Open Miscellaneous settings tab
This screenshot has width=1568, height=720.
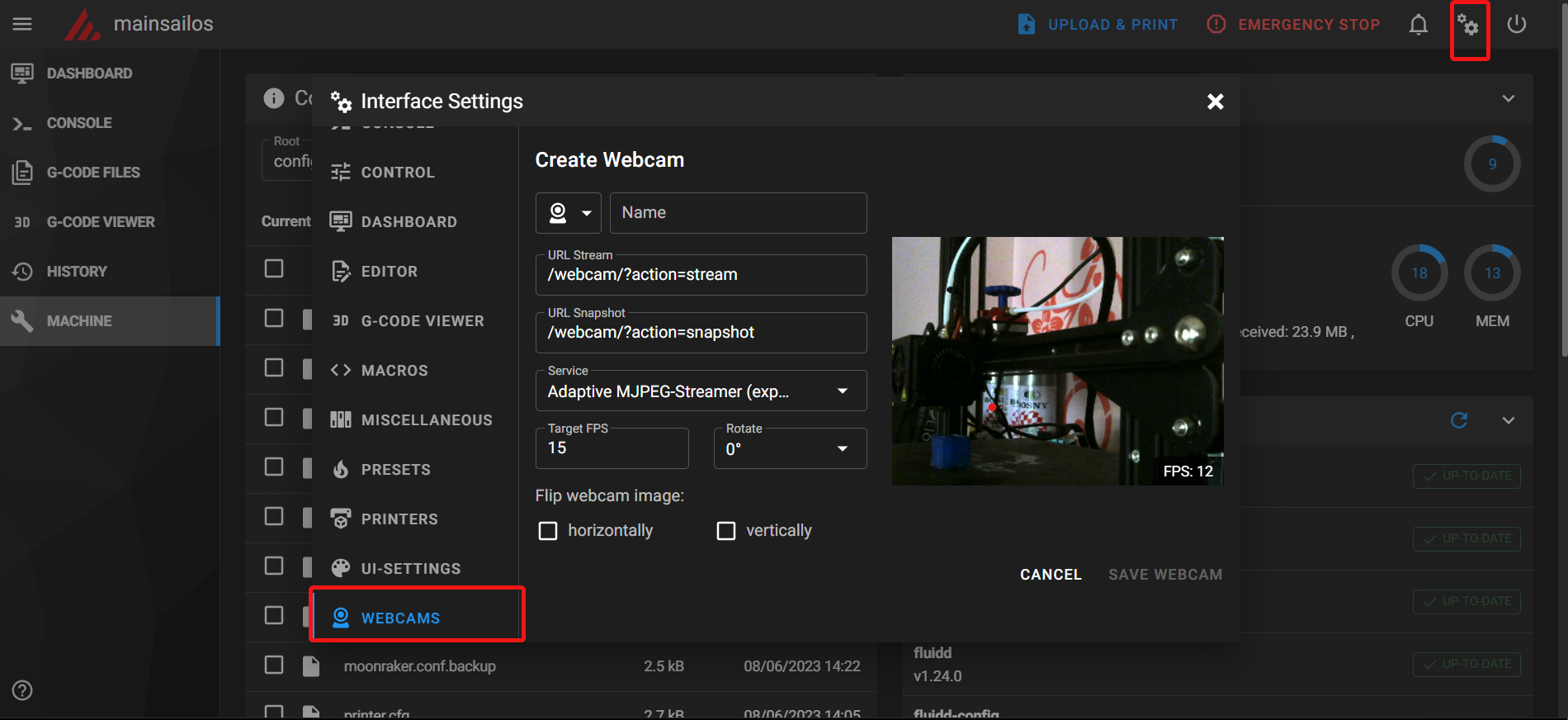[x=415, y=420]
